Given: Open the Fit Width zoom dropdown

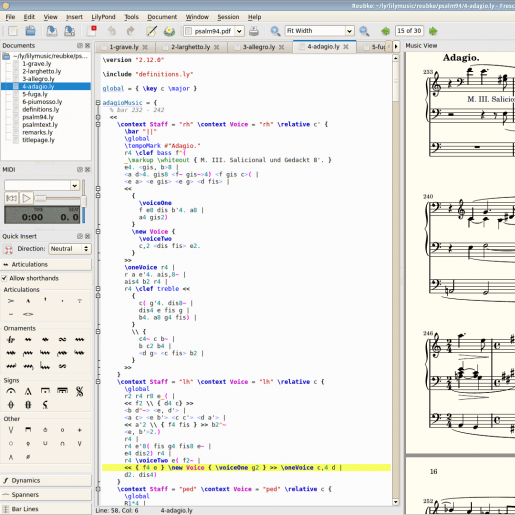Looking at the screenshot, I should pyautogui.click(x=349, y=31).
